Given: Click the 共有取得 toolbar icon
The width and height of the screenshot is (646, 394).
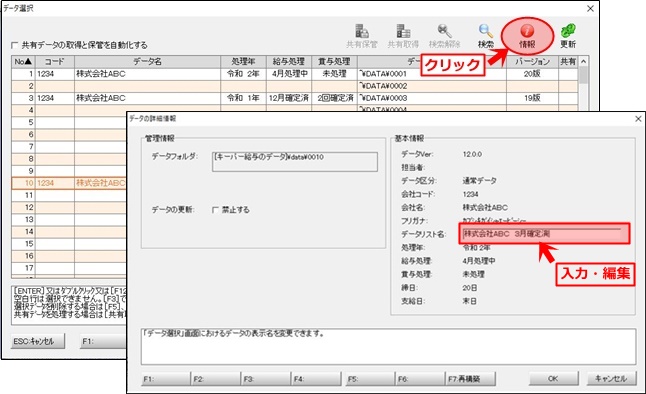Looking at the screenshot, I should (403, 36).
